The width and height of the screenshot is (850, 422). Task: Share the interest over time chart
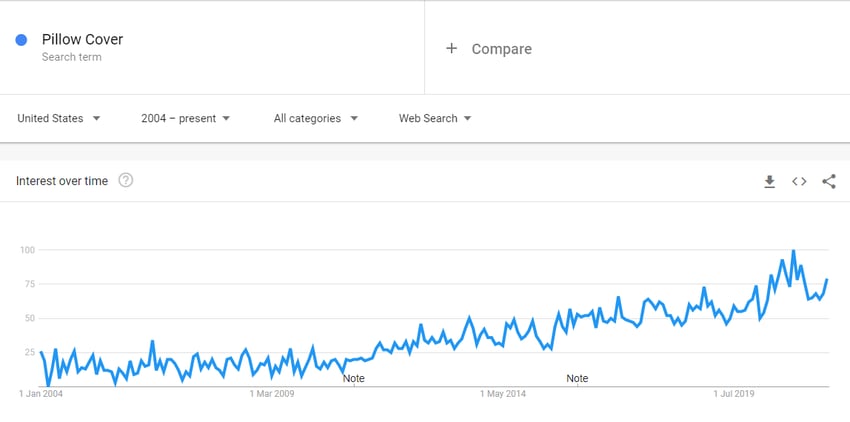829,182
